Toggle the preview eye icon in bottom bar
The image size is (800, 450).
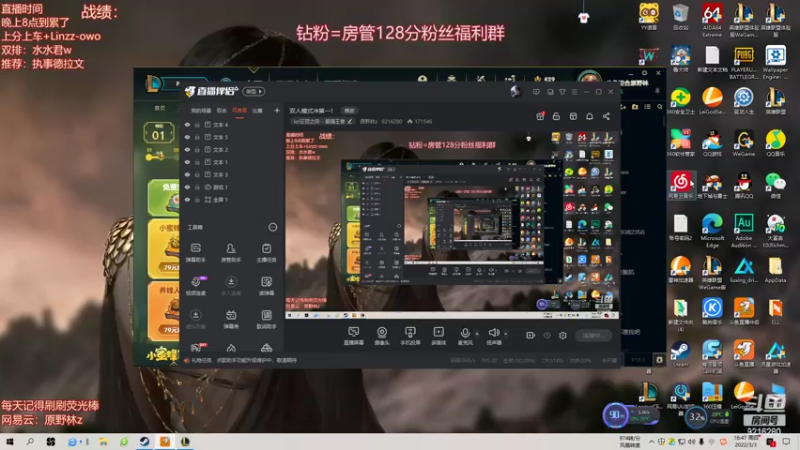tap(547, 335)
